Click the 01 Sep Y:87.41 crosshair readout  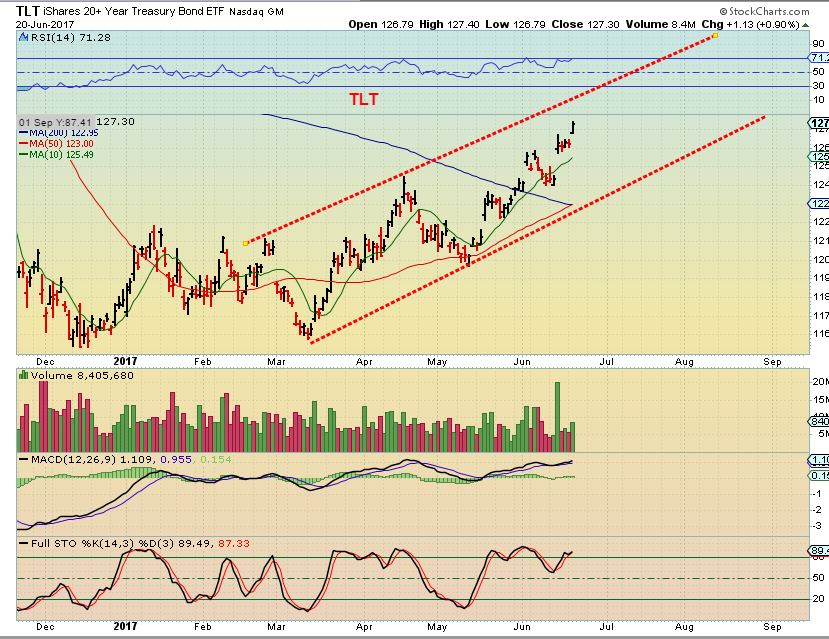(56, 122)
